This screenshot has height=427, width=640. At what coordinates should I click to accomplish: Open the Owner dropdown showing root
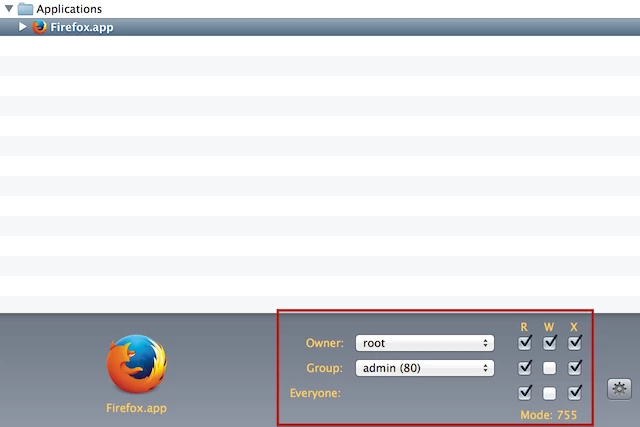pyautogui.click(x=424, y=343)
